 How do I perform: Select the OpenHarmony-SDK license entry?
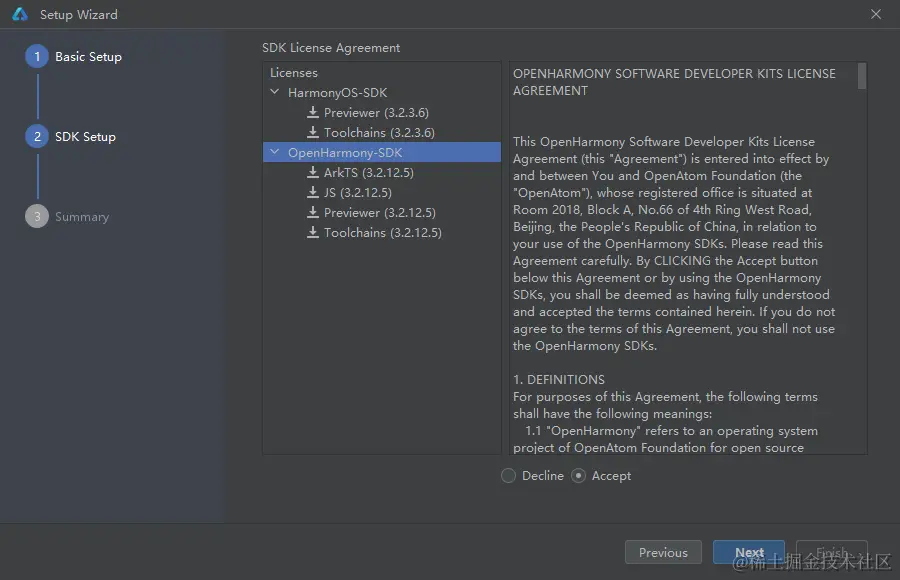382,152
